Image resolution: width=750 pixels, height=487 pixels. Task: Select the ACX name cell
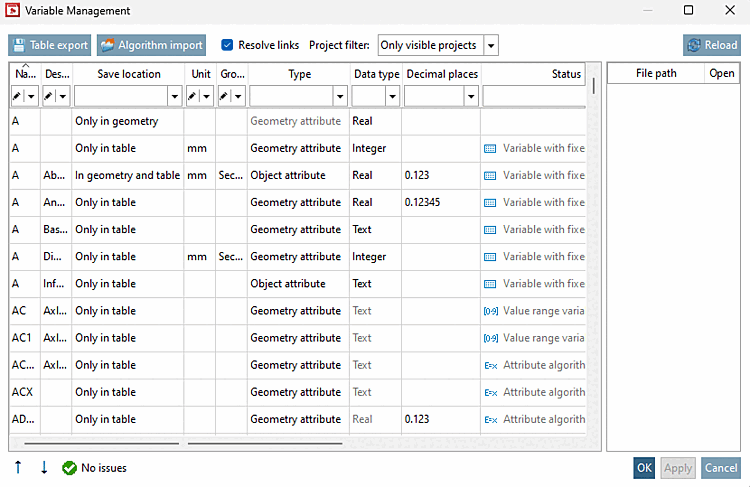[24, 392]
